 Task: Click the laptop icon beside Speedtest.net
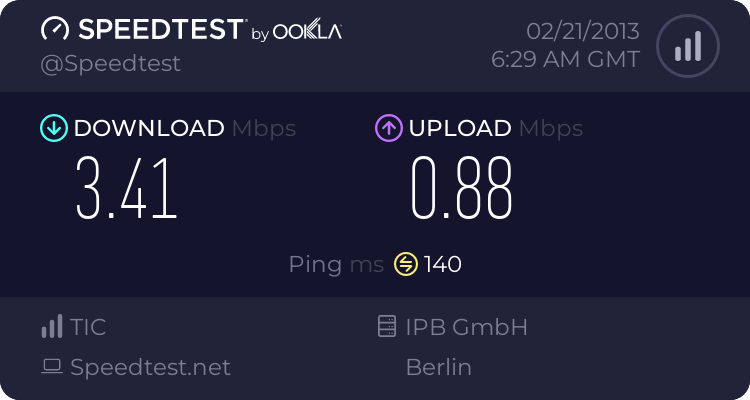(51, 367)
